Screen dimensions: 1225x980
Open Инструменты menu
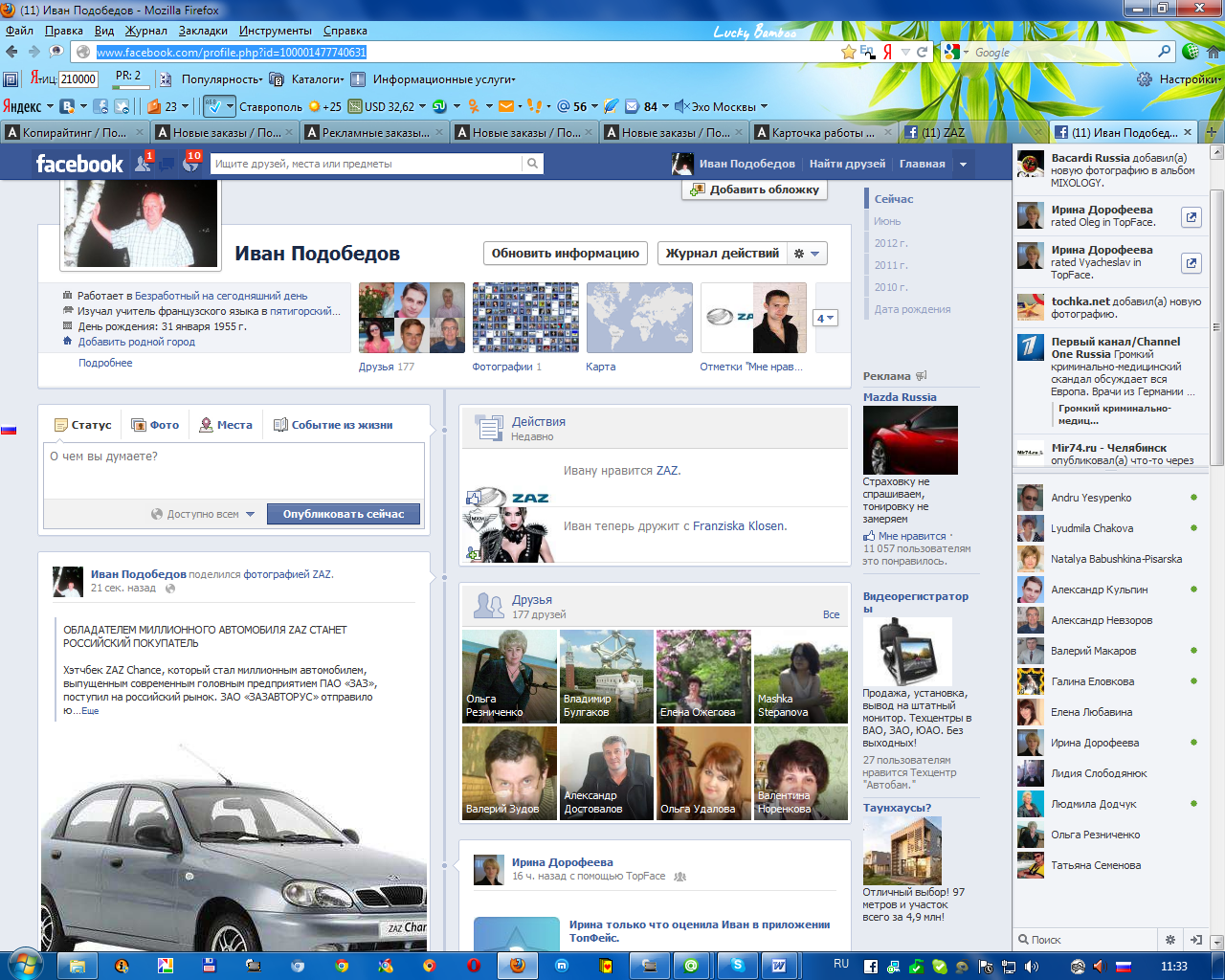(276, 31)
